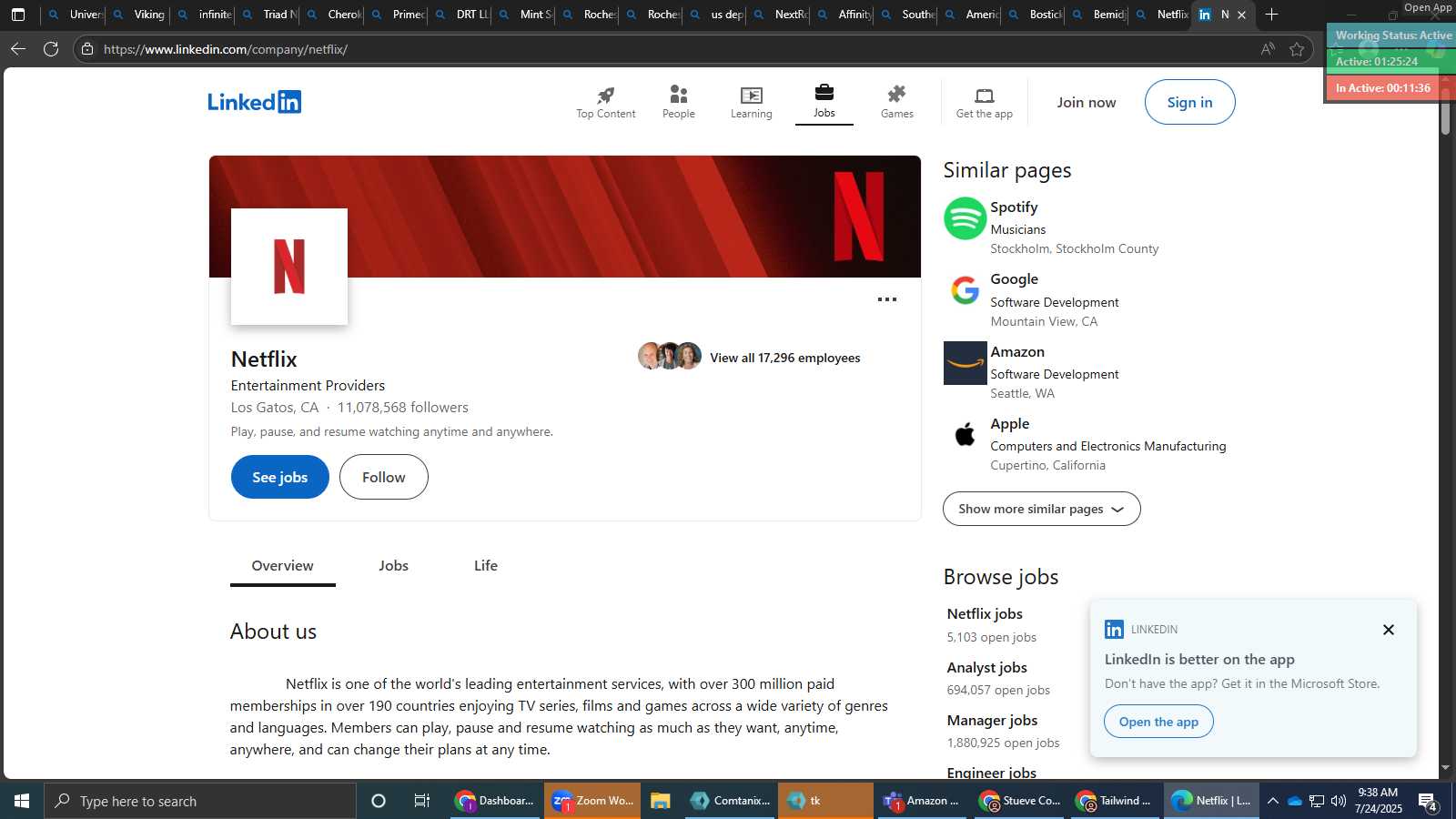1456x819 pixels.
Task: Switch to the Life tab
Action: pyautogui.click(x=486, y=566)
